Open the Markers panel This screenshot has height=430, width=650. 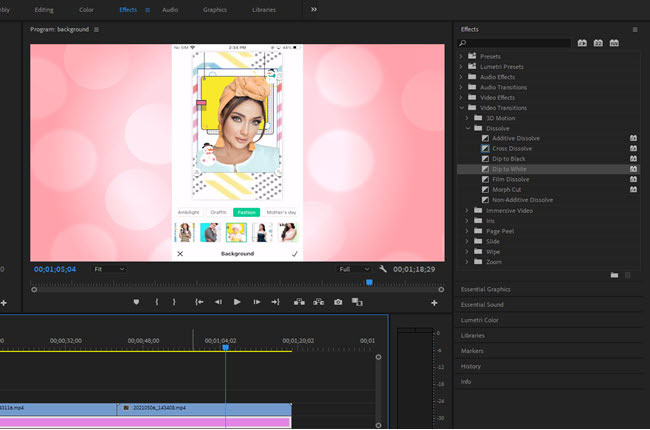(x=472, y=351)
